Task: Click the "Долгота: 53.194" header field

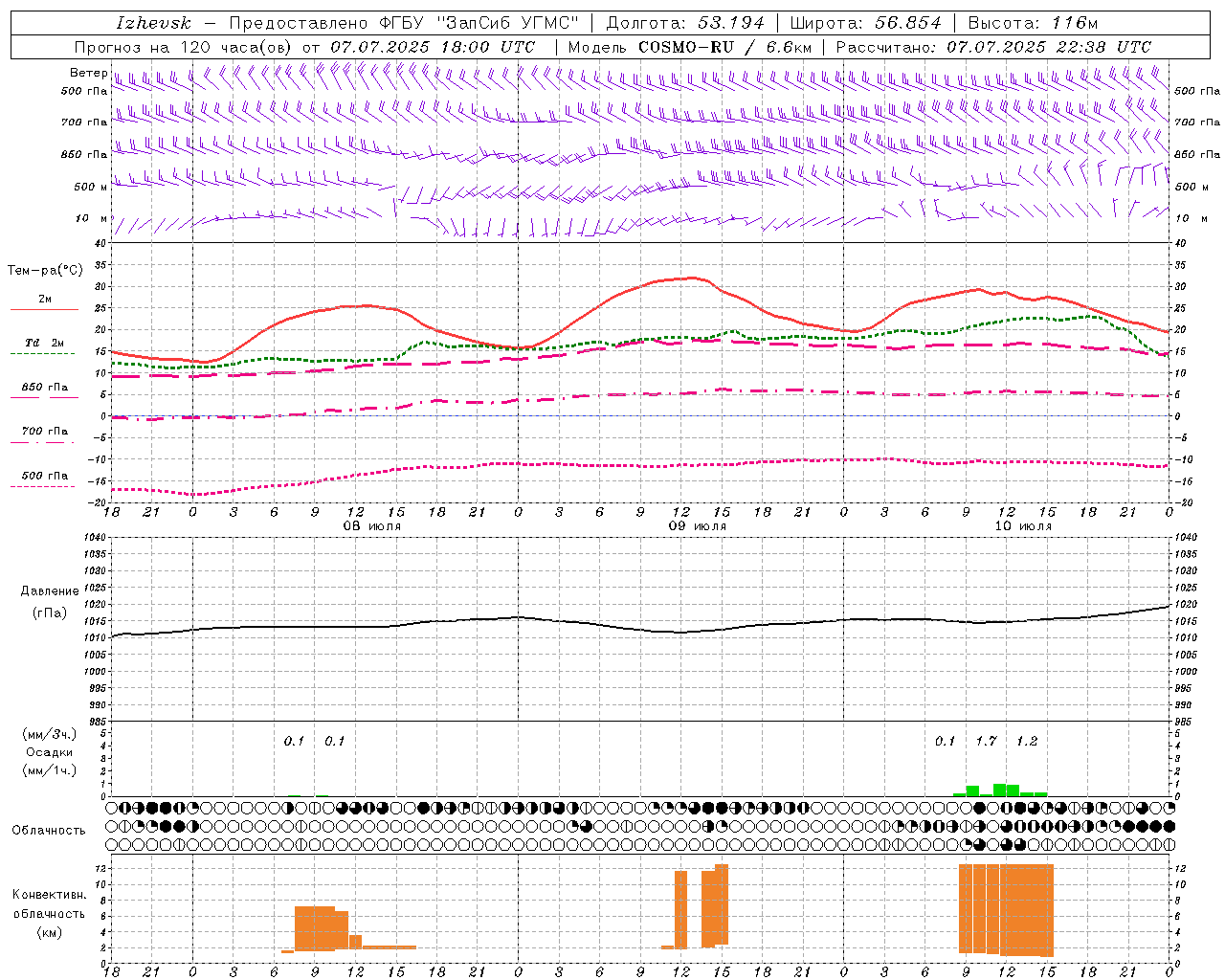Action: [x=685, y=23]
